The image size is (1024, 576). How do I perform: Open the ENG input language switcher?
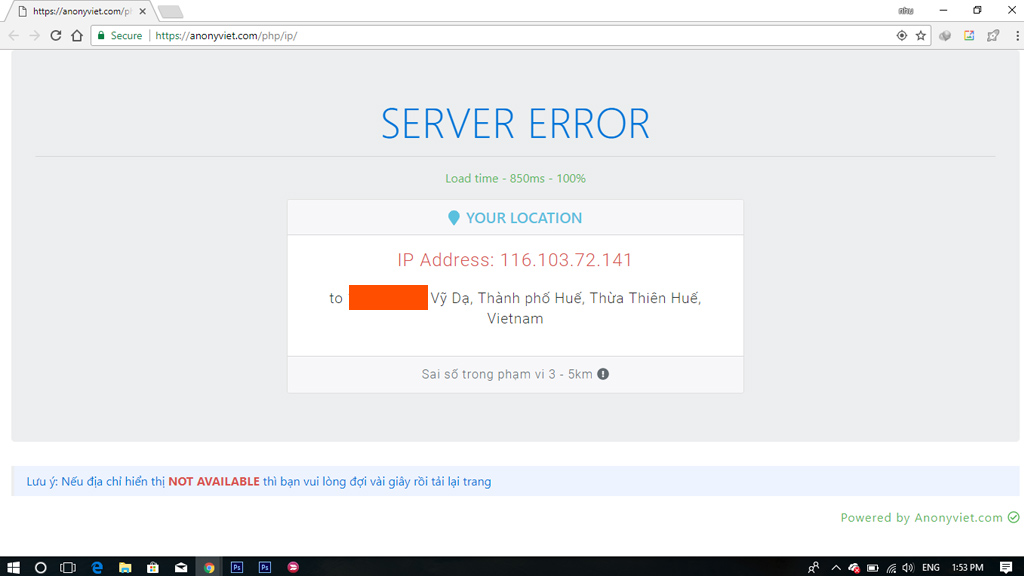tap(931, 567)
